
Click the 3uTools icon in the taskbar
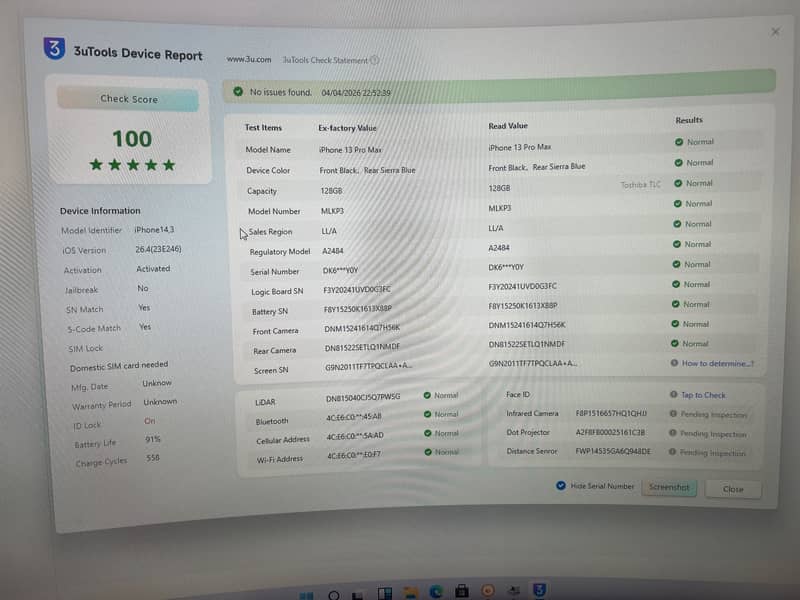coord(539,590)
